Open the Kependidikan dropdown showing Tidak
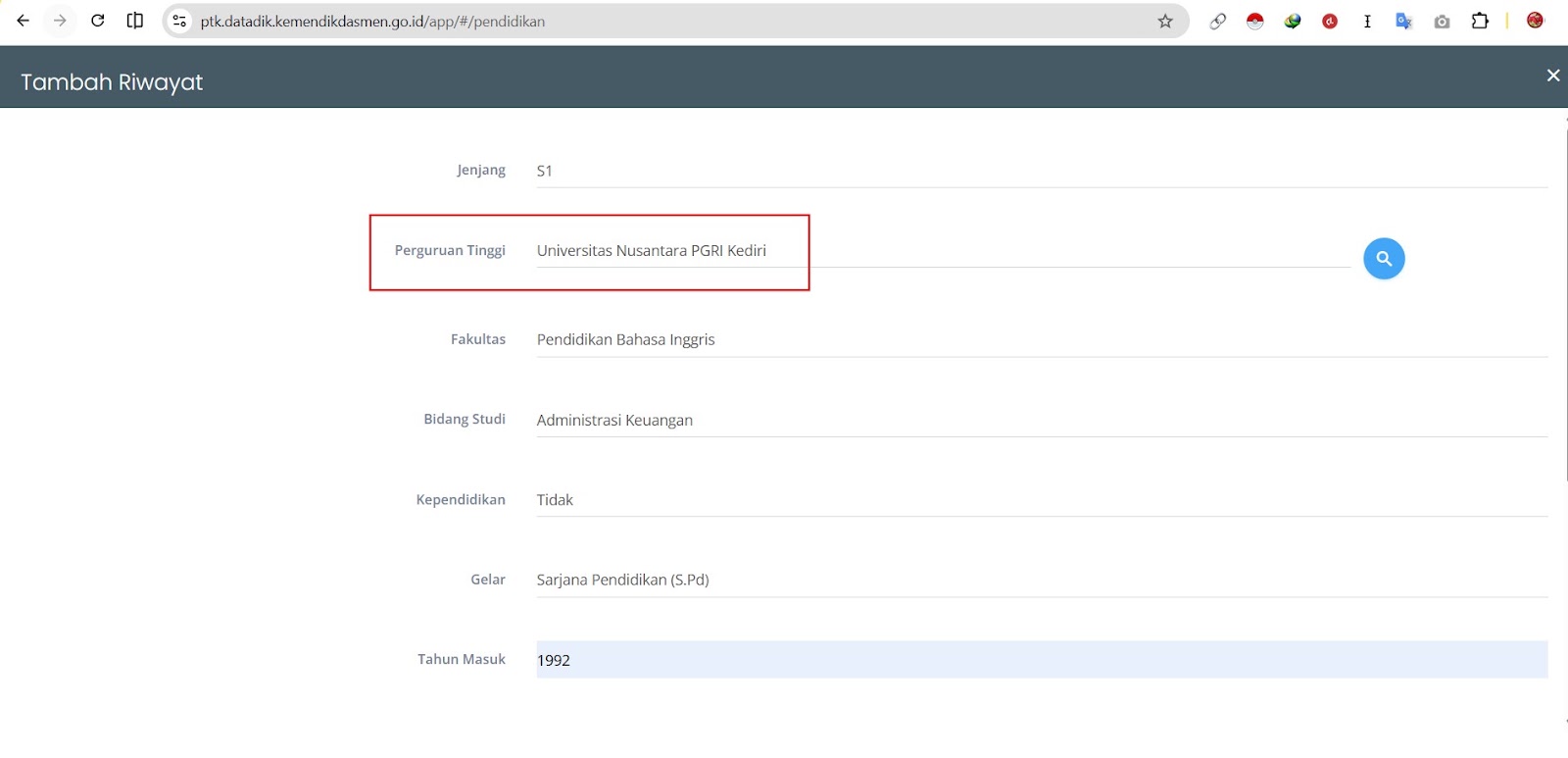 [1042, 500]
